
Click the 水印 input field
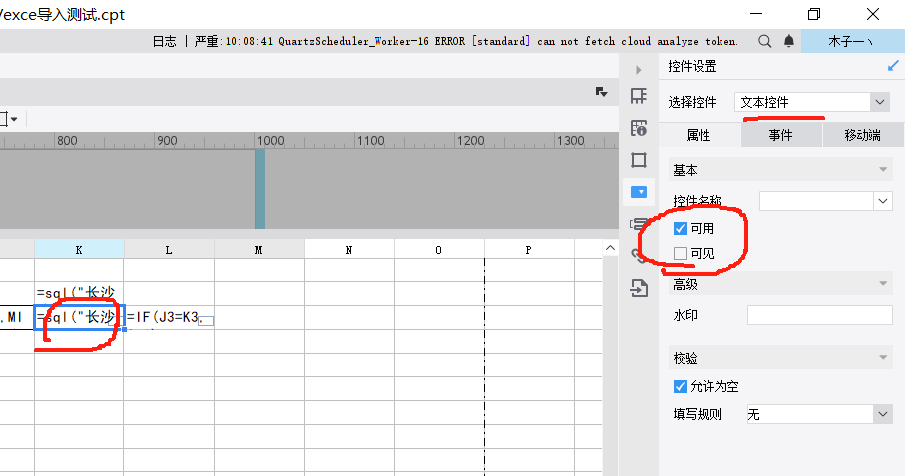point(820,315)
